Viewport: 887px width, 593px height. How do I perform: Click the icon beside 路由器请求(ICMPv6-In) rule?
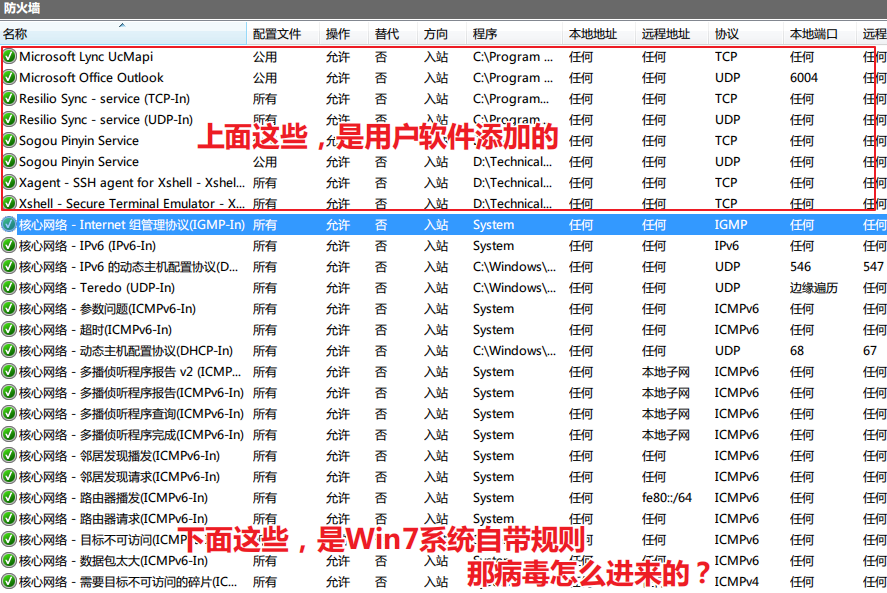click(8, 519)
